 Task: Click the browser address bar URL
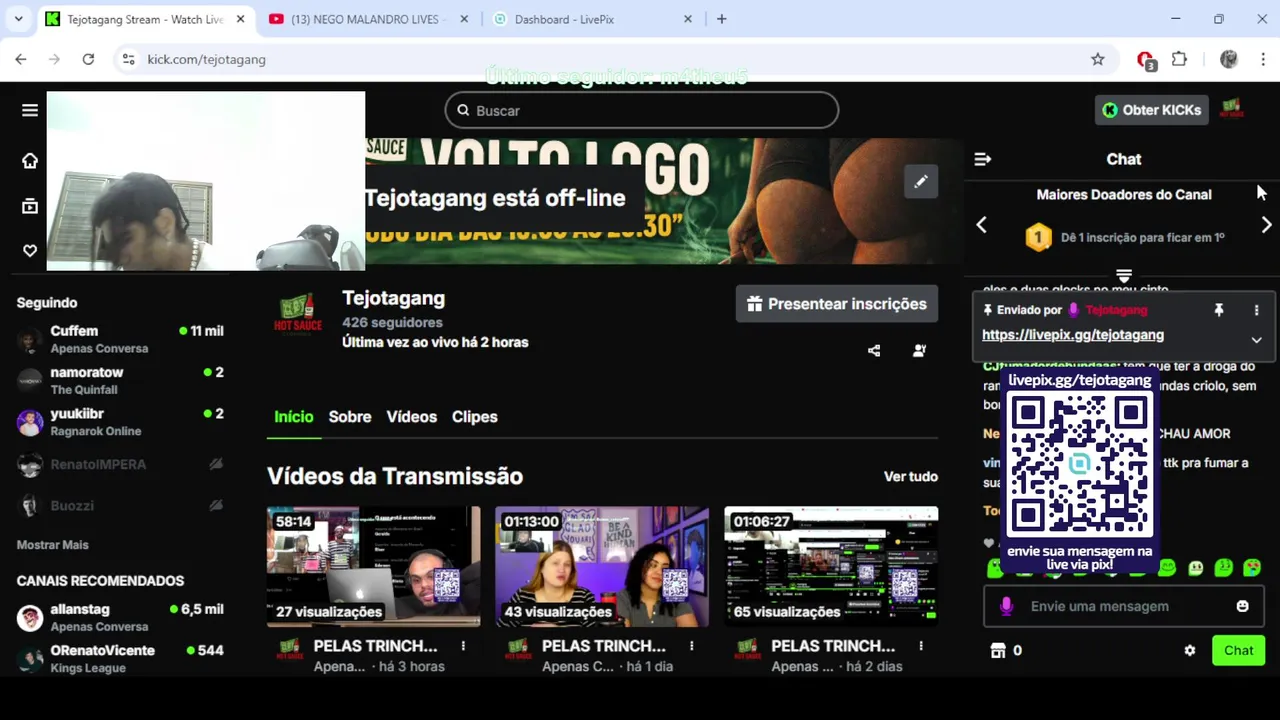(206, 59)
